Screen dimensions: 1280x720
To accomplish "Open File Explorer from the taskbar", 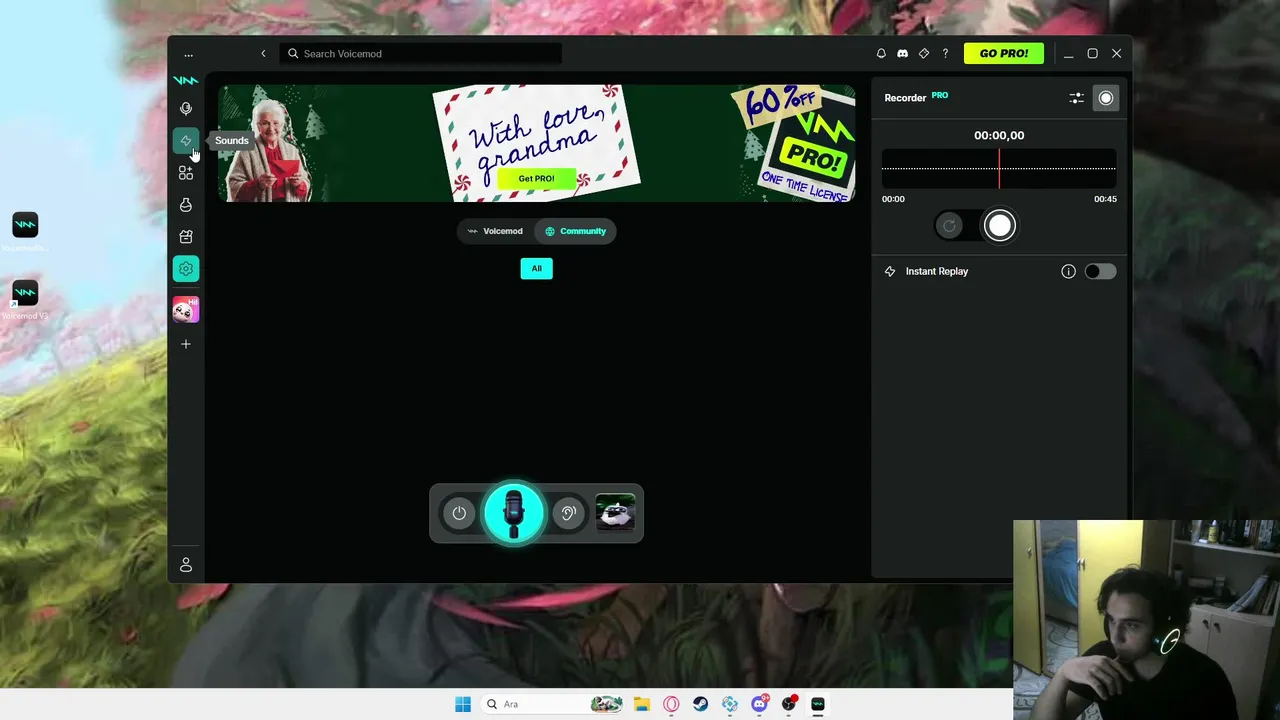I will tap(642, 704).
